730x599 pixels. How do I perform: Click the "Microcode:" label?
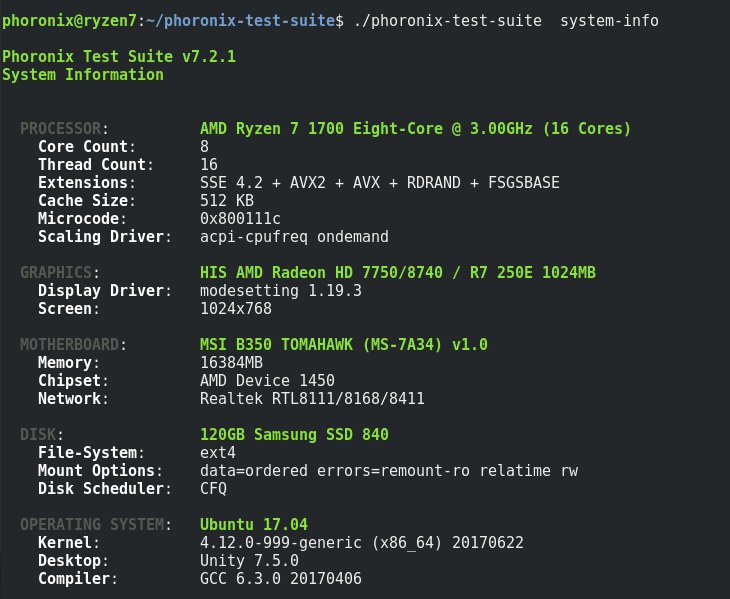click(x=82, y=219)
